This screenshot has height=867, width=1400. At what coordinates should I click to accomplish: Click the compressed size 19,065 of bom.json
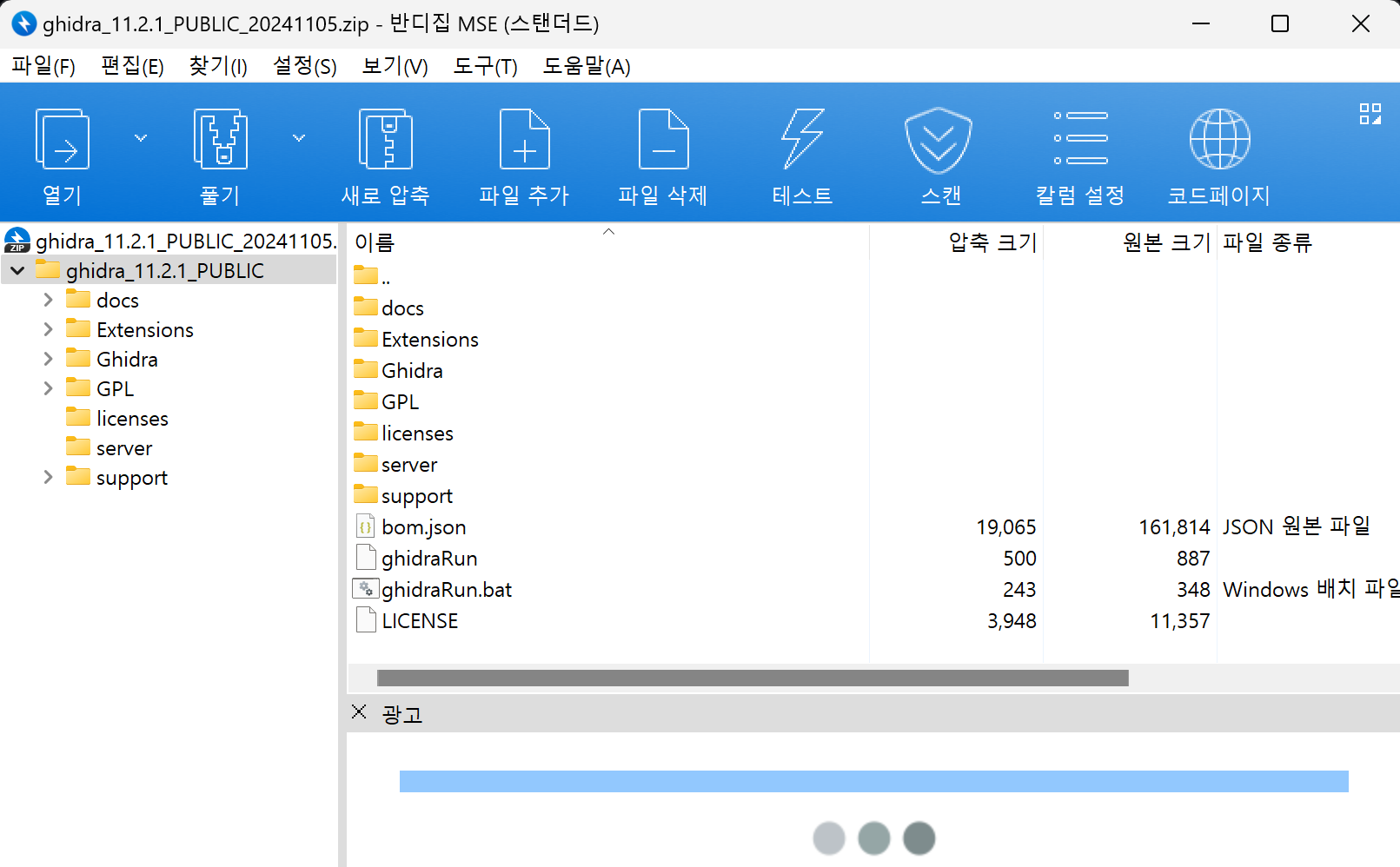1006,527
